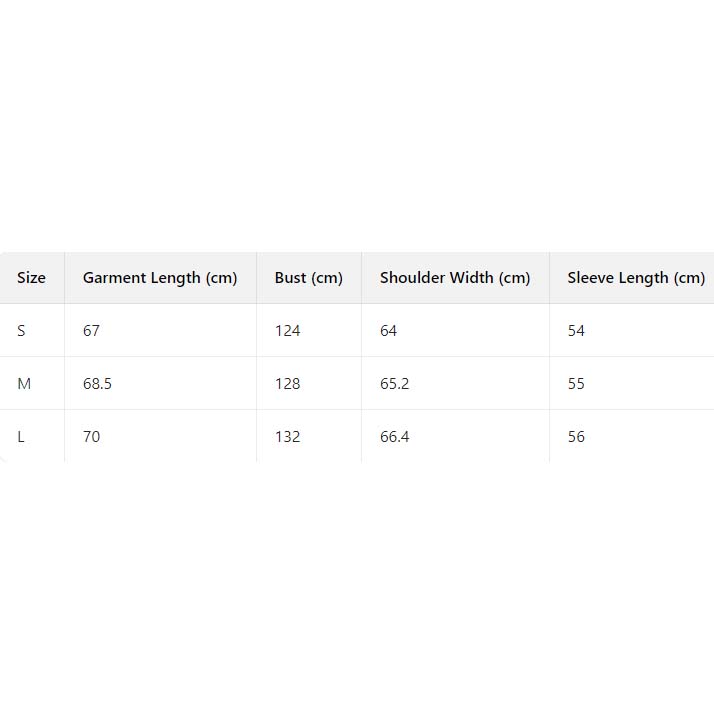This screenshot has width=714, height=714.
Task: Select the size M row label
Action: pyautogui.click(x=24, y=384)
